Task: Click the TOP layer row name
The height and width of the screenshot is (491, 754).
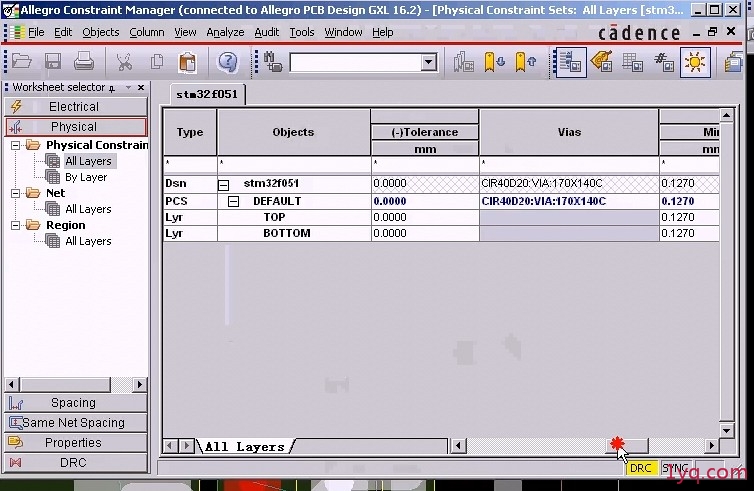Action: point(275,217)
